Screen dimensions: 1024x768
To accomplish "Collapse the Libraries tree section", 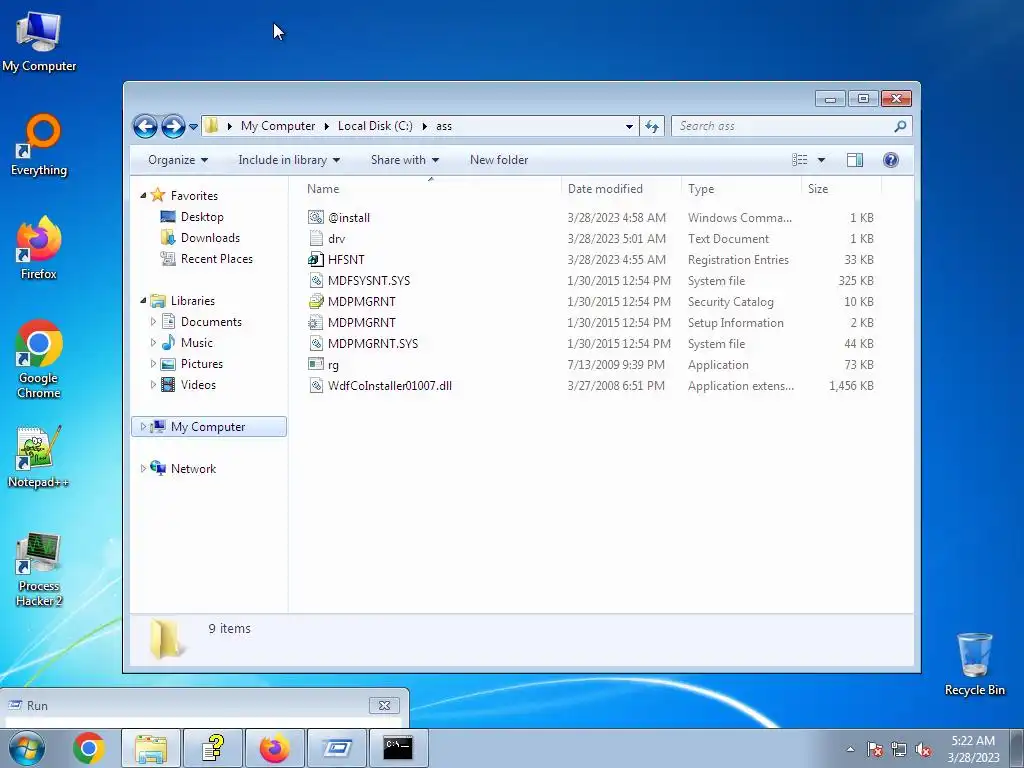I will pos(143,300).
